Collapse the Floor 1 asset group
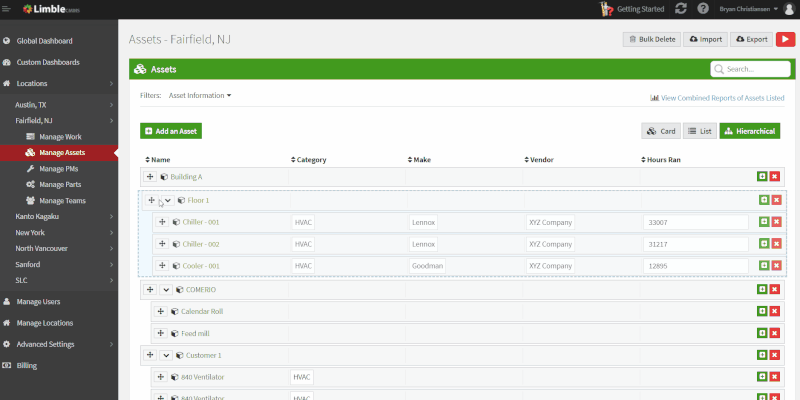This screenshot has width=800, height=400. (x=167, y=201)
